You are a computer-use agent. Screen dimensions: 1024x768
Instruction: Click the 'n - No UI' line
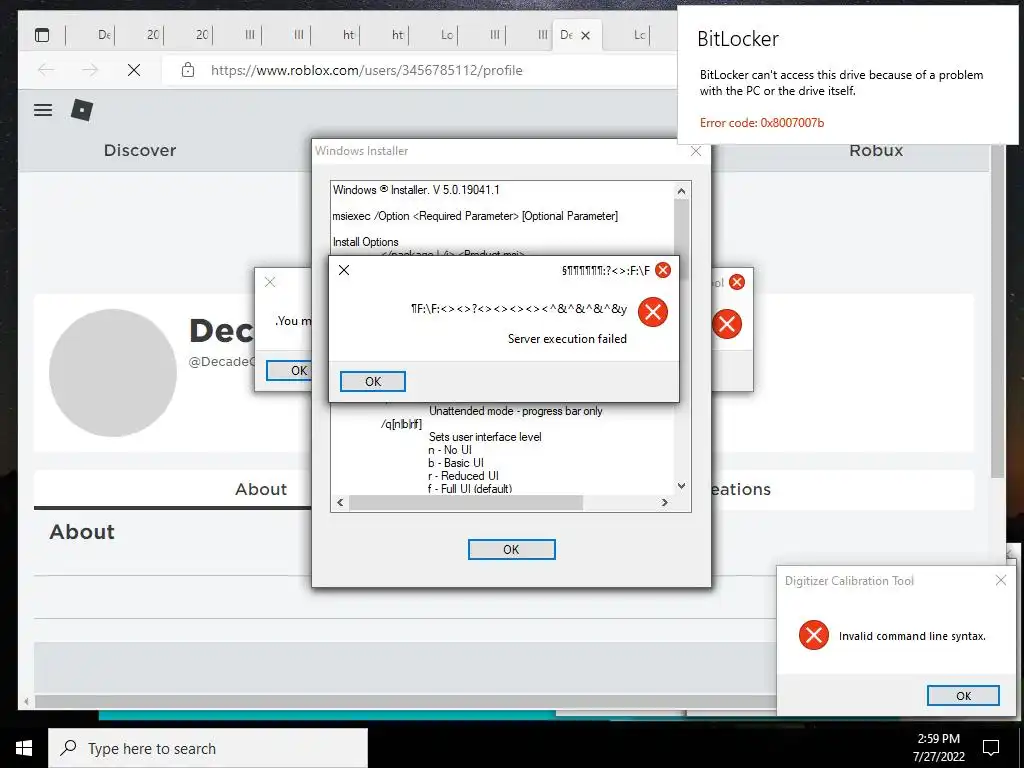coord(449,450)
